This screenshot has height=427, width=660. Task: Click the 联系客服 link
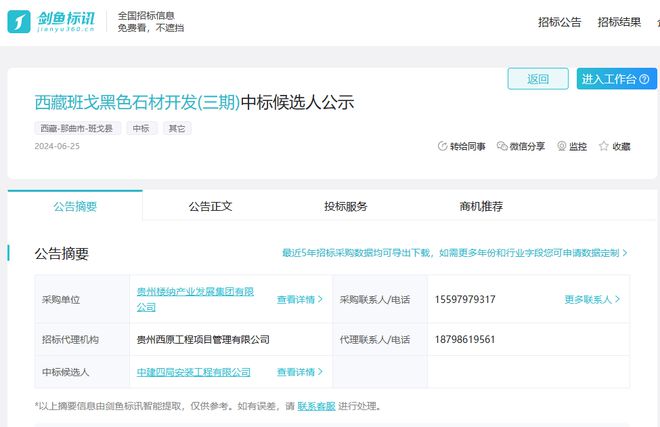[316, 406]
